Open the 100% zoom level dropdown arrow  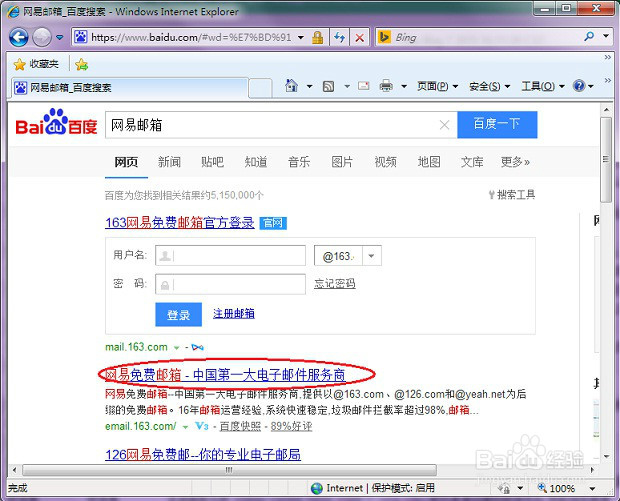[x=592, y=489]
